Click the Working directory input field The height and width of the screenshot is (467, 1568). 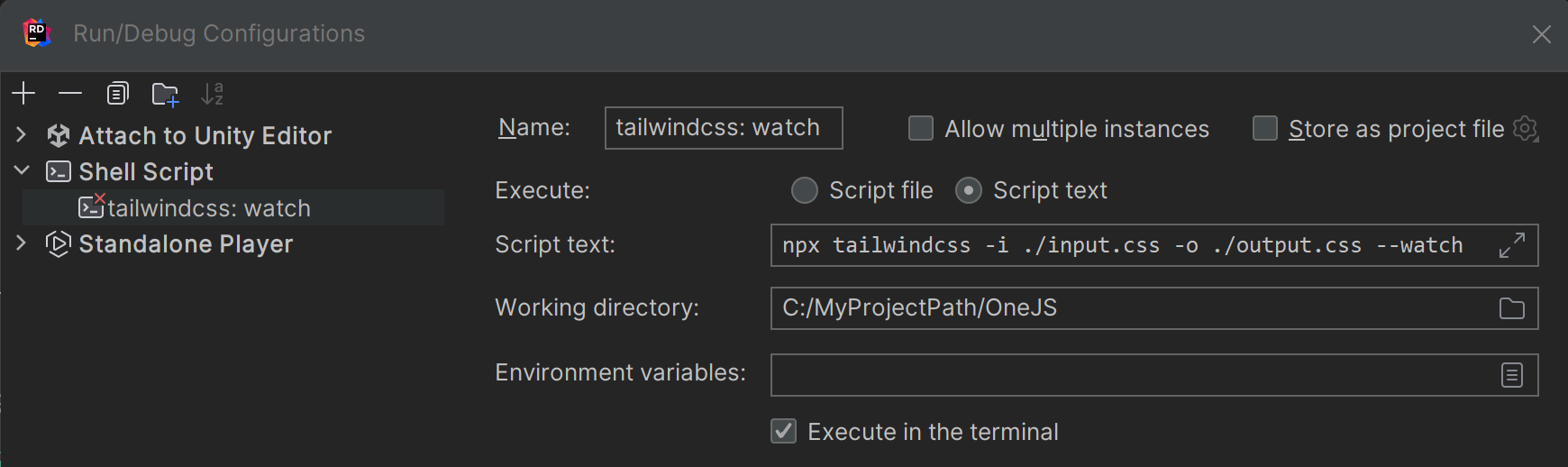(1154, 308)
